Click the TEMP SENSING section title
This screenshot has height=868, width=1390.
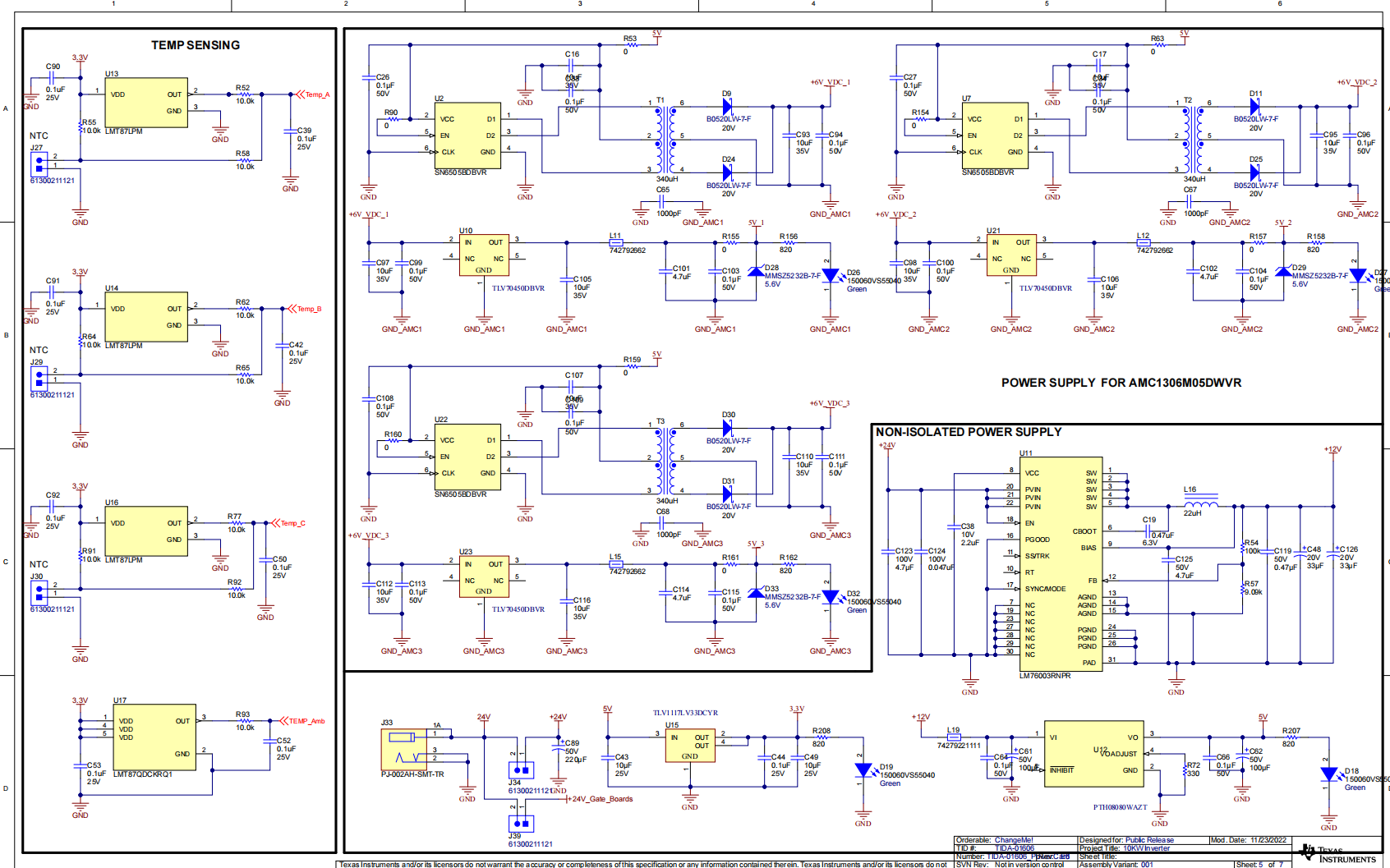(x=196, y=45)
